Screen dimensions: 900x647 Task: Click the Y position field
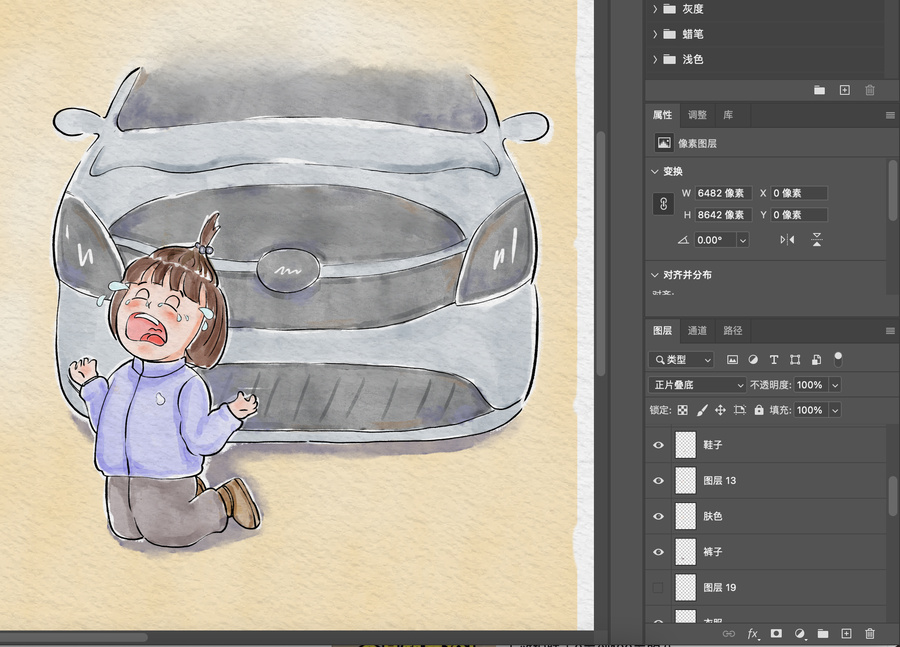click(799, 215)
